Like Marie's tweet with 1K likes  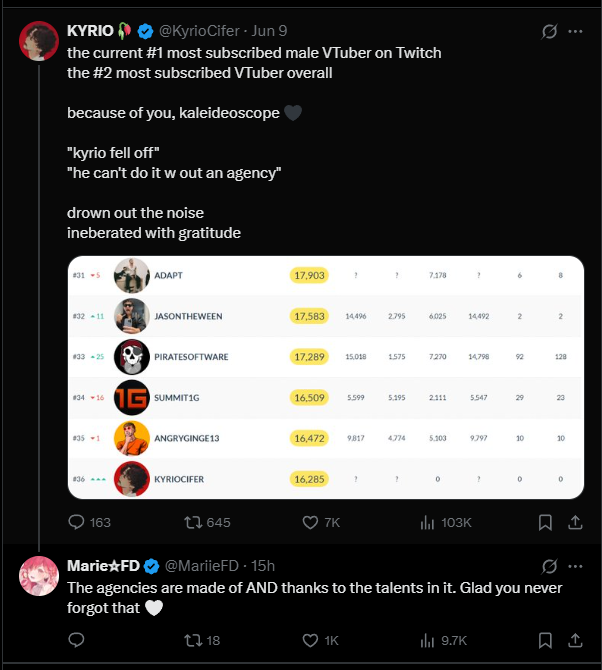tap(310, 640)
